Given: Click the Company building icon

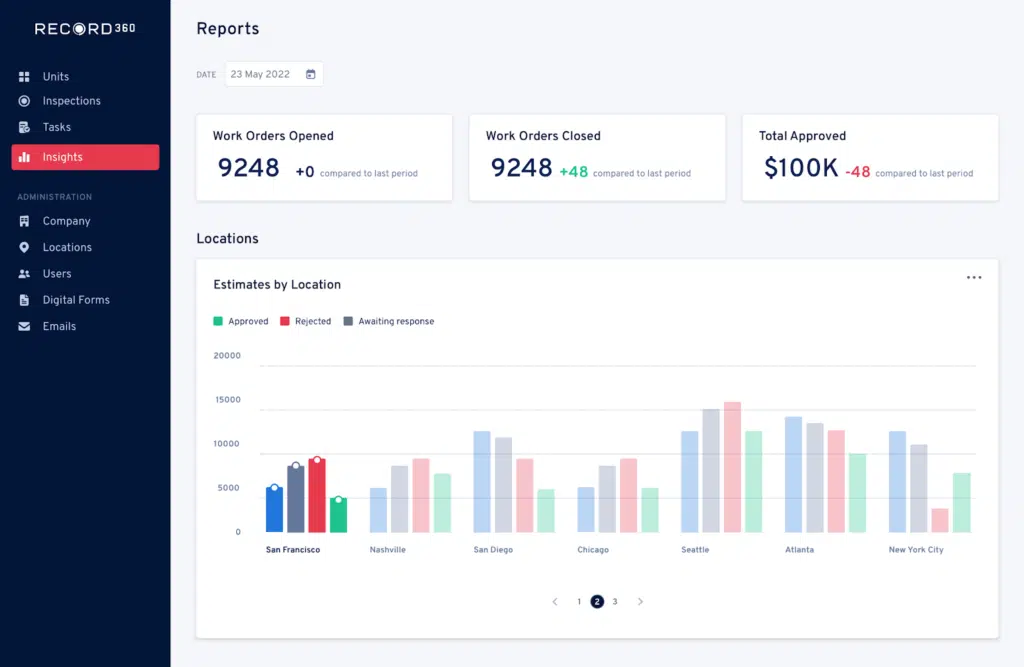Looking at the screenshot, I should 24,221.
